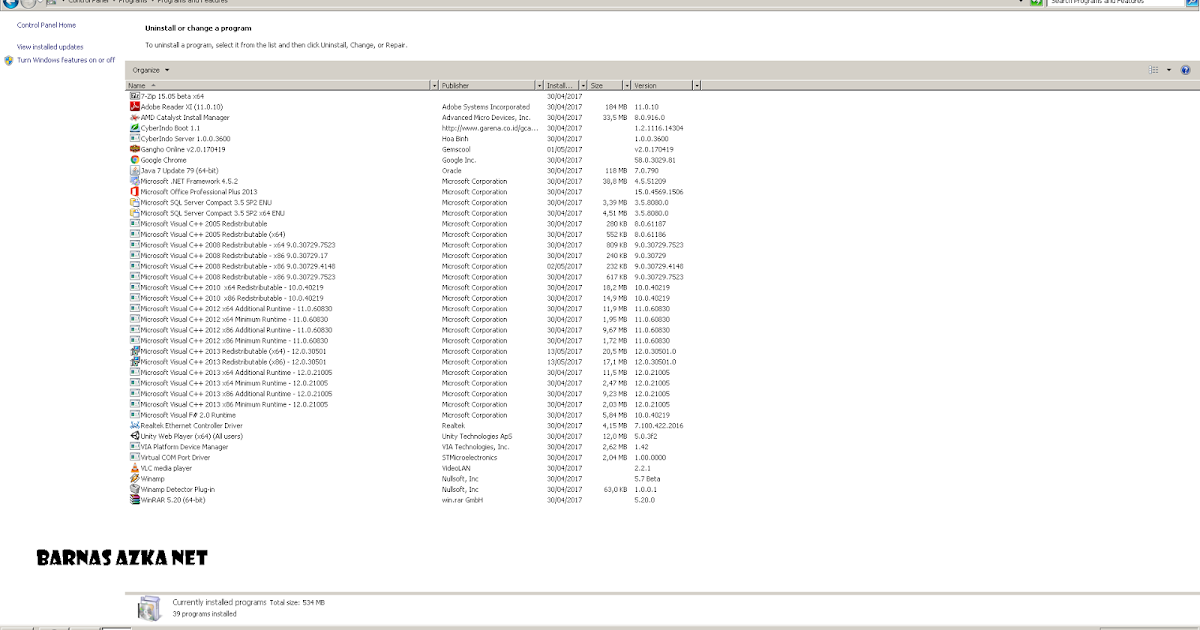Click the Winamp lightning icon
Image resolution: width=1200 pixels, height=630 pixels.
pos(134,479)
